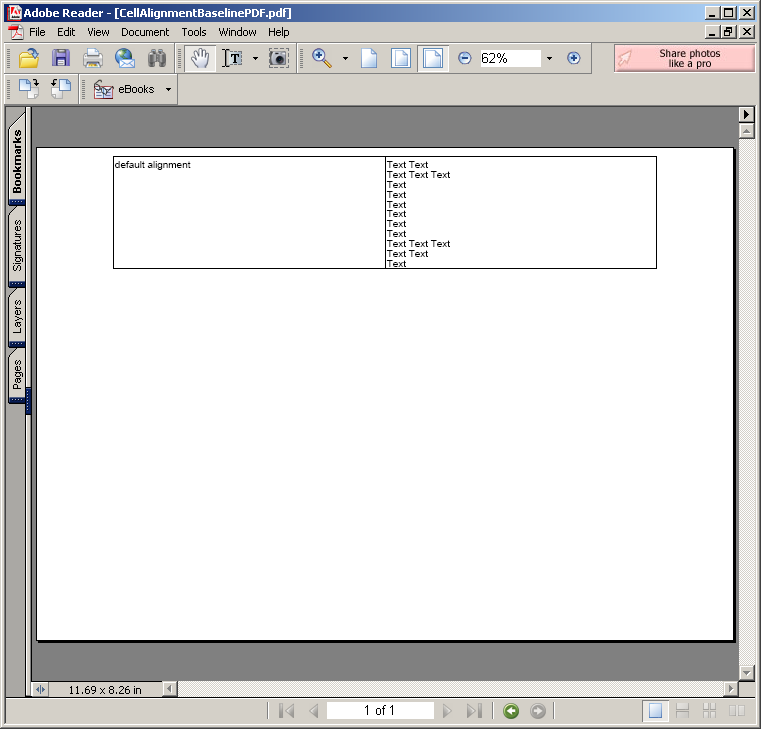Expand the Text selection tool dropdown arrow
The width and height of the screenshot is (761, 729).
255,59
